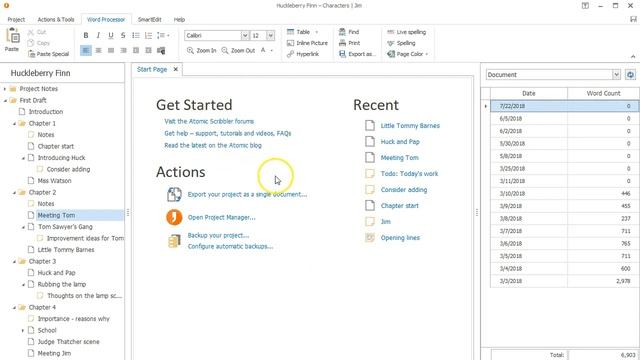640x360 pixels.
Task: Open recent Opening lines item
Action: click(400, 238)
